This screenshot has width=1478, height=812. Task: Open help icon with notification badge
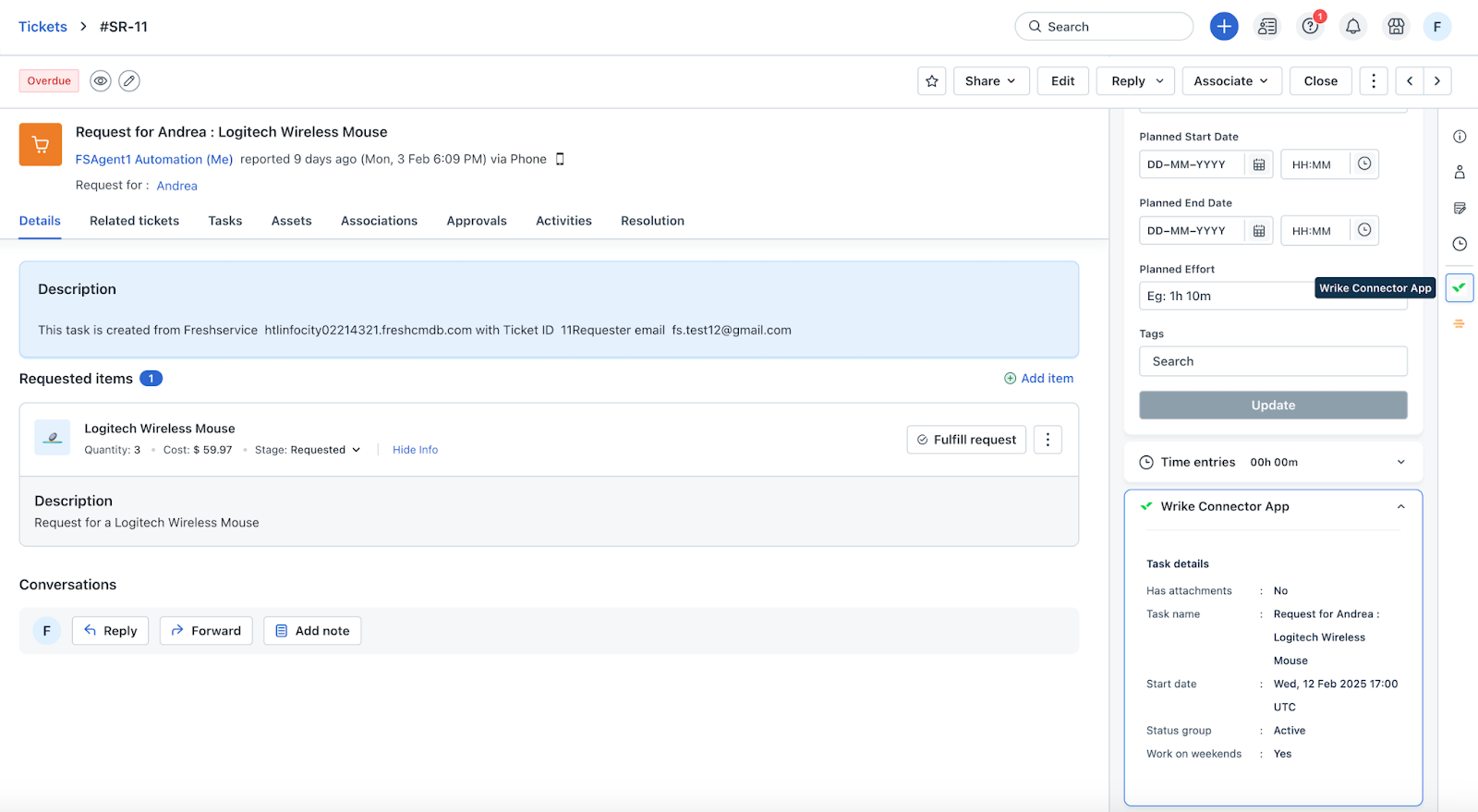pyautogui.click(x=1311, y=27)
